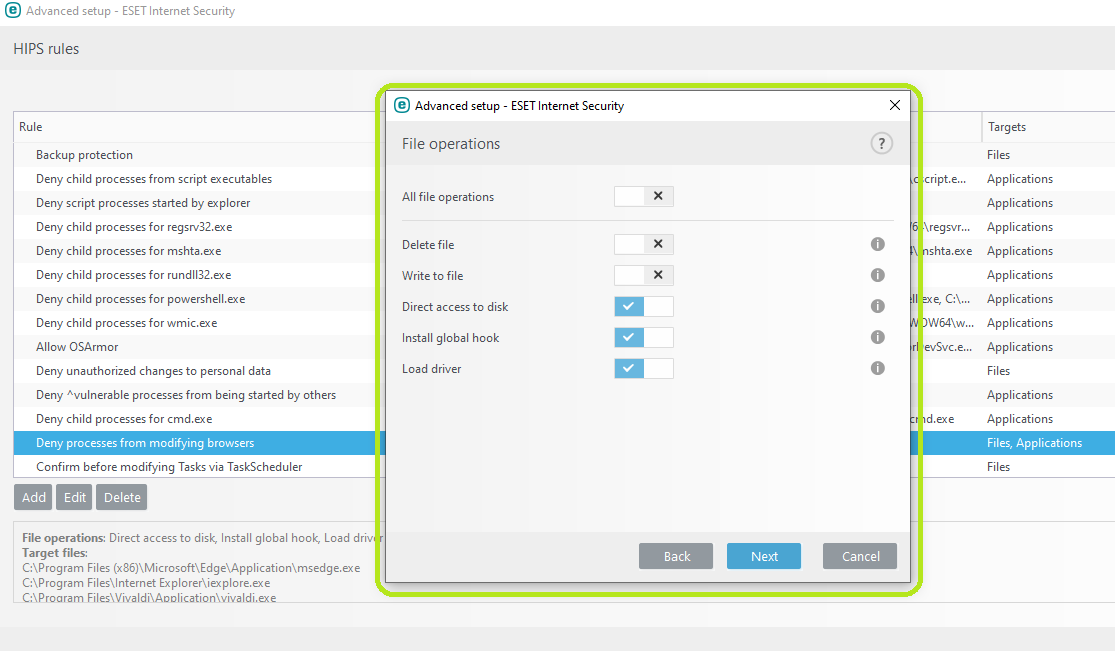1115x651 pixels.
Task: Sort by Targets column header
Action: pos(1006,127)
